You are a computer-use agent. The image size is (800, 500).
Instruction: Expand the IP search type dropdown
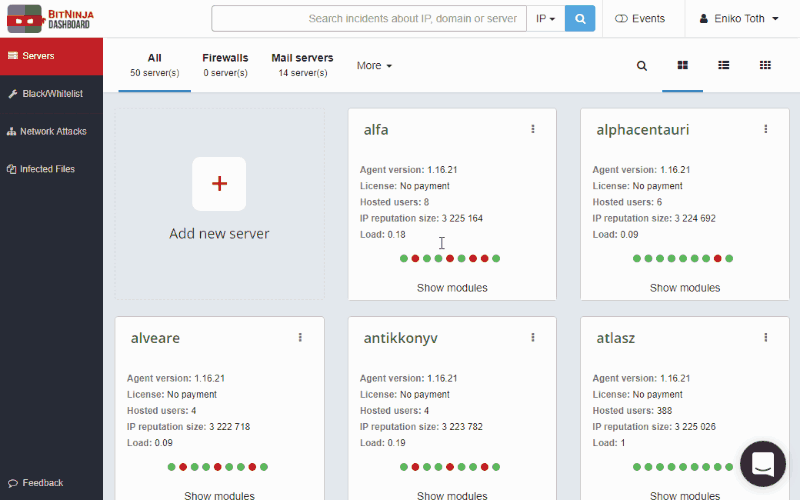[x=545, y=19]
